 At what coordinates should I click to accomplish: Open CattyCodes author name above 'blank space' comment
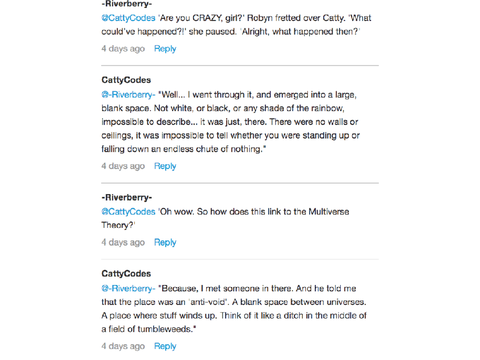pos(126,80)
